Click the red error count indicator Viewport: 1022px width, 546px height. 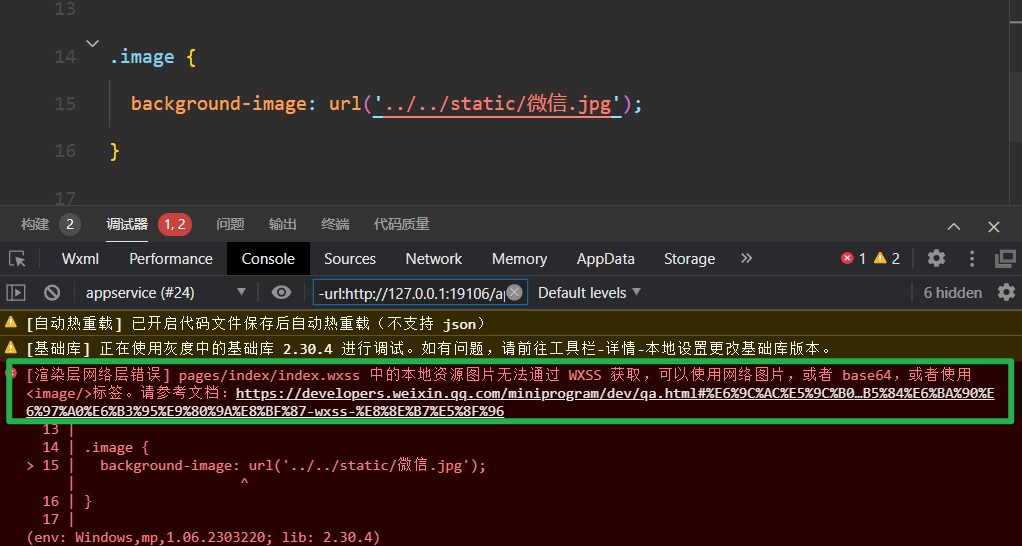(x=853, y=259)
